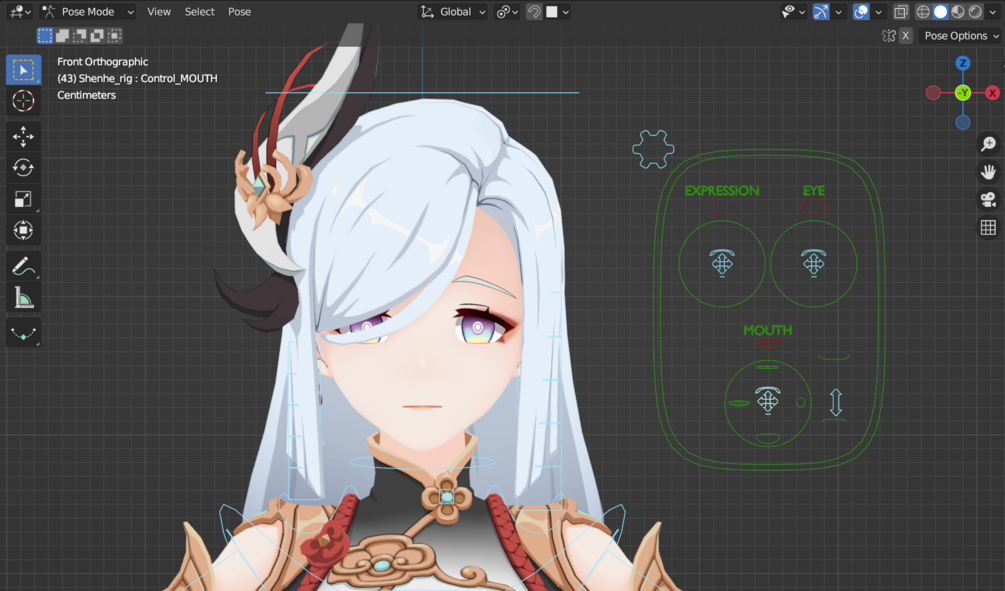The height and width of the screenshot is (591, 1005).
Task: Set selection mode to subtract
Action: [x=79, y=35]
